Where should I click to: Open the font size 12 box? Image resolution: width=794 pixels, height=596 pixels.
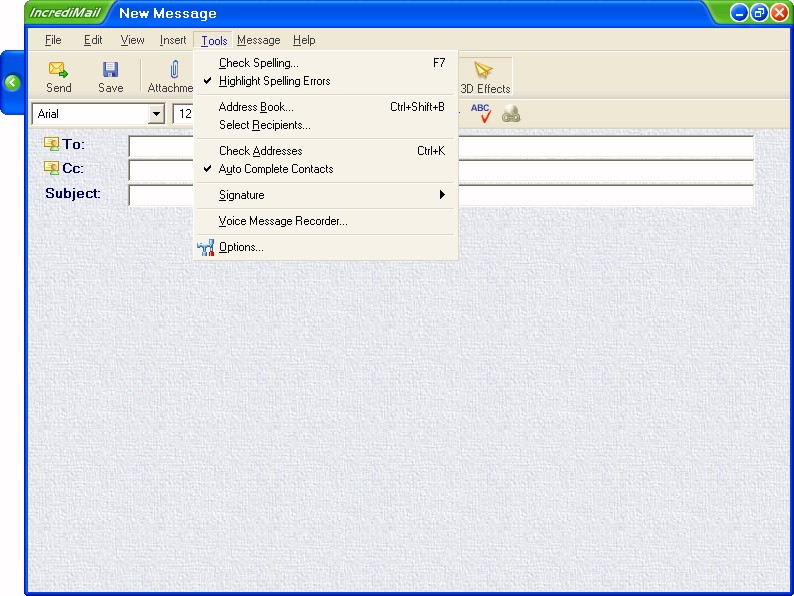183,114
